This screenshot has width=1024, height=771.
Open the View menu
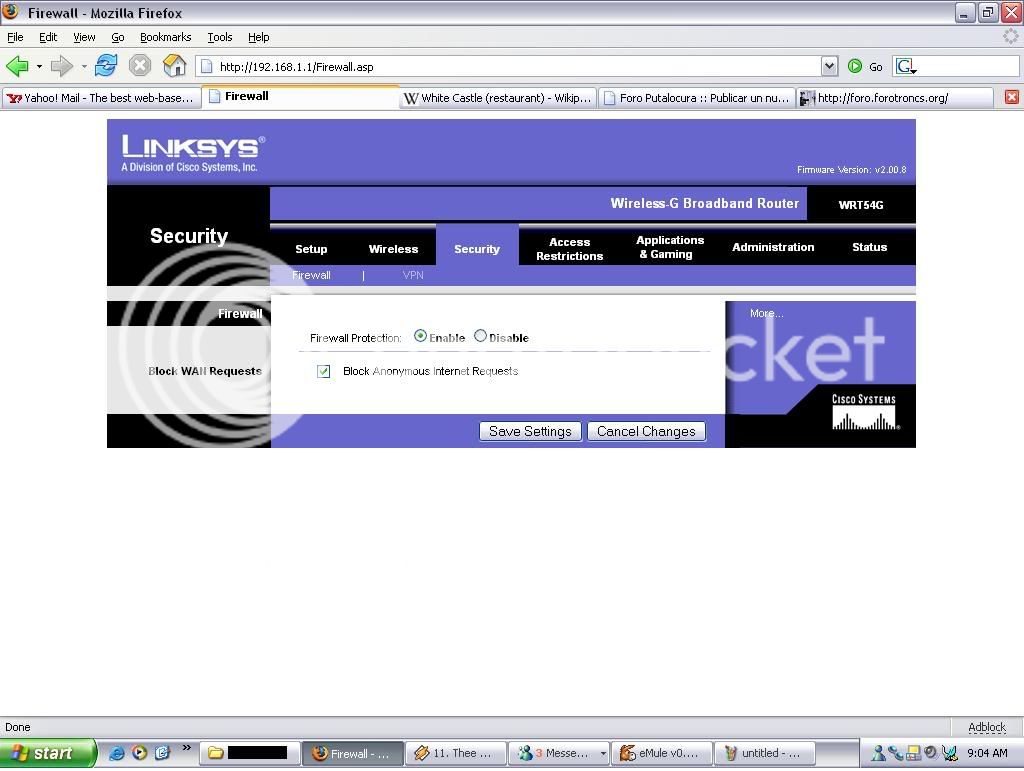coord(84,37)
